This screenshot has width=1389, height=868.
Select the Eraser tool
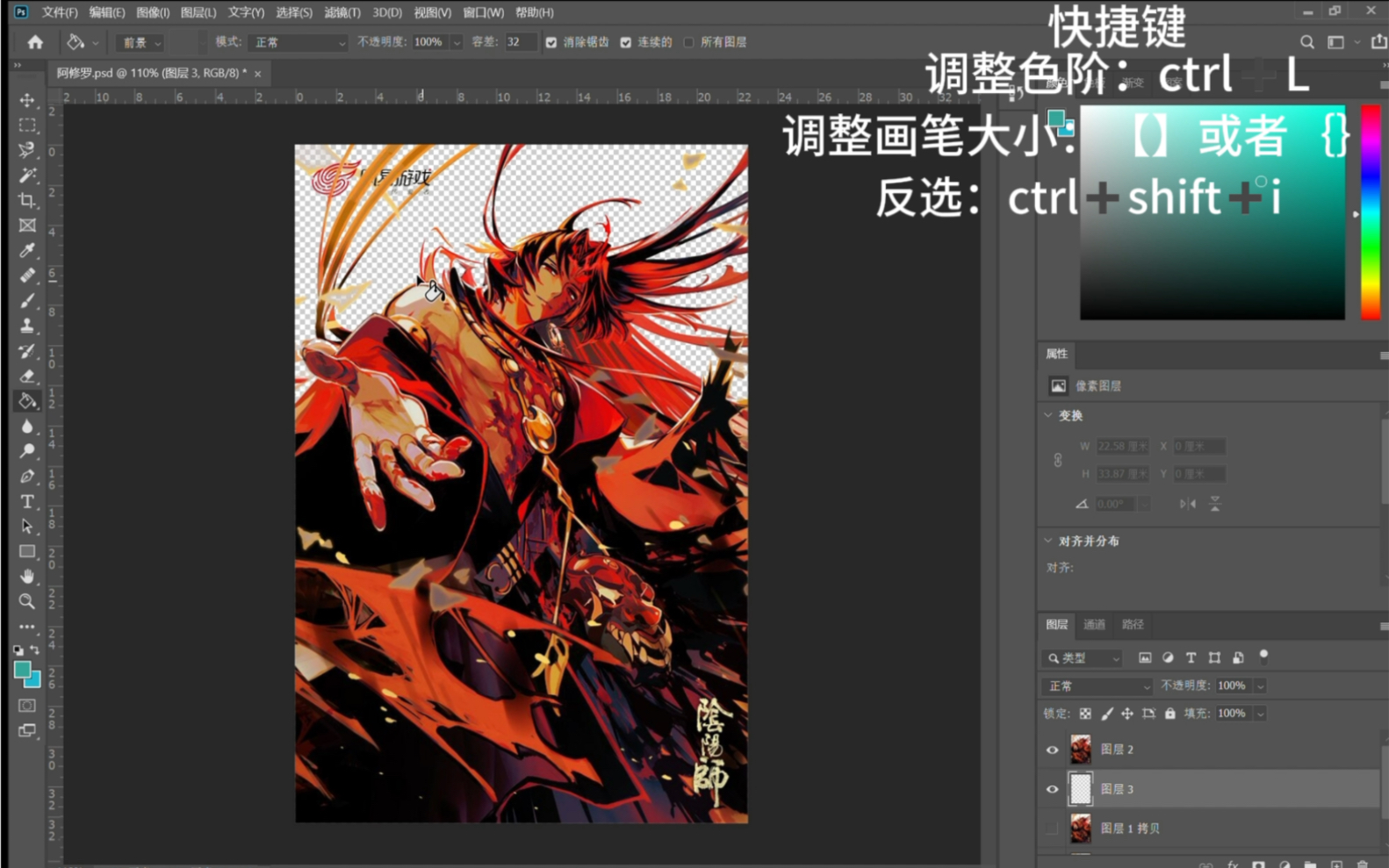[27, 376]
